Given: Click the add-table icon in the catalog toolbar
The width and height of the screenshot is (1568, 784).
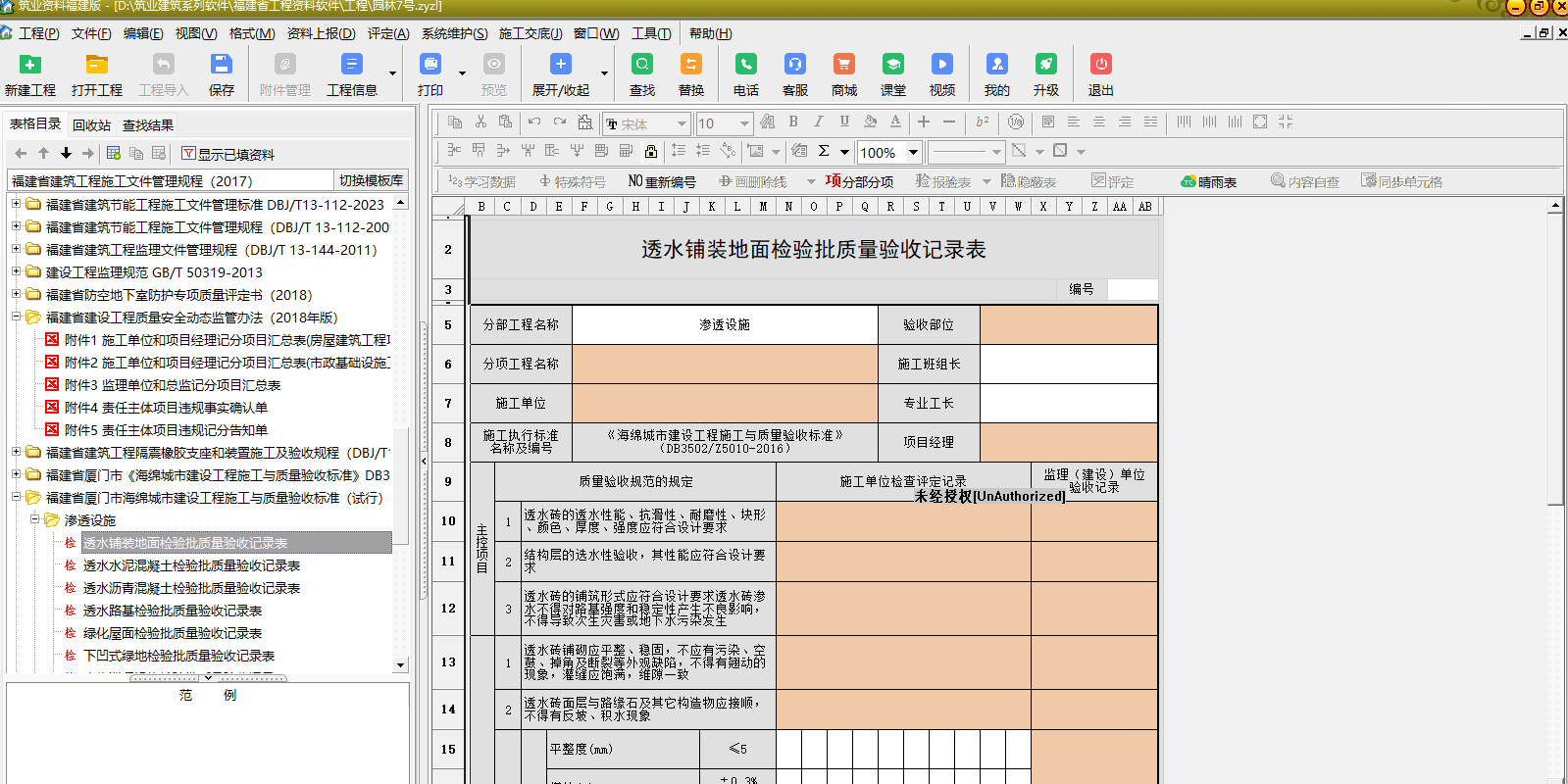Looking at the screenshot, I should (114, 154).
